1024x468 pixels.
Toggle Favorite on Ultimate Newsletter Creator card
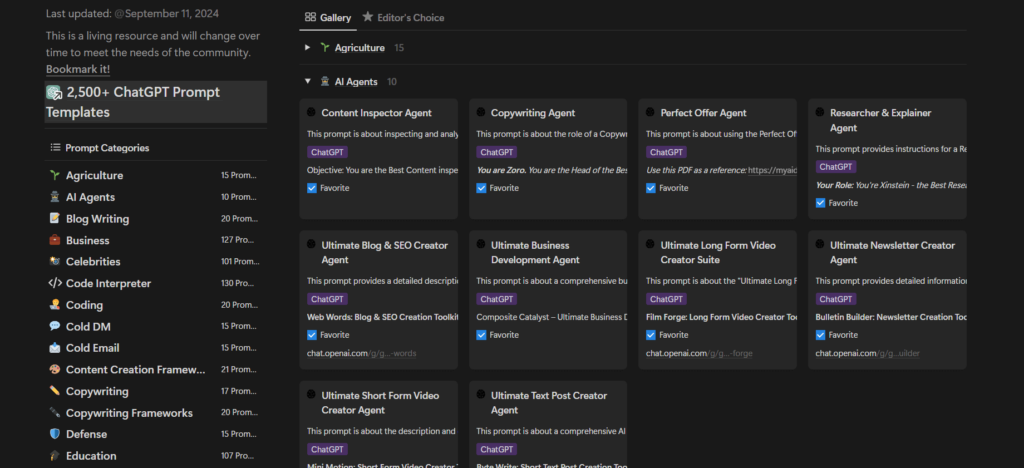(x=821, y=335)
